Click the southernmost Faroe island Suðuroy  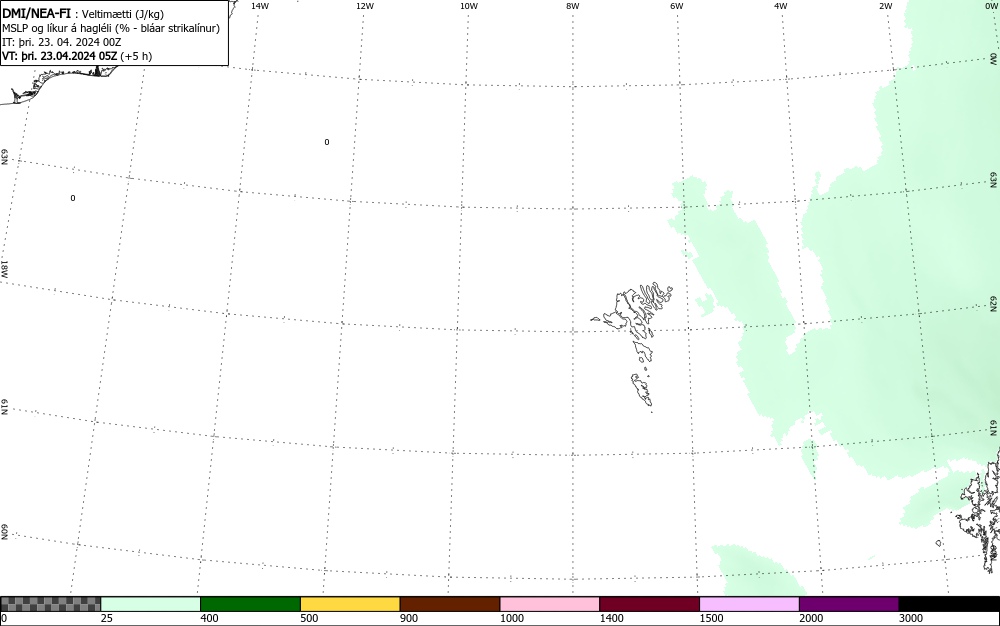click(x=642, y=390)
